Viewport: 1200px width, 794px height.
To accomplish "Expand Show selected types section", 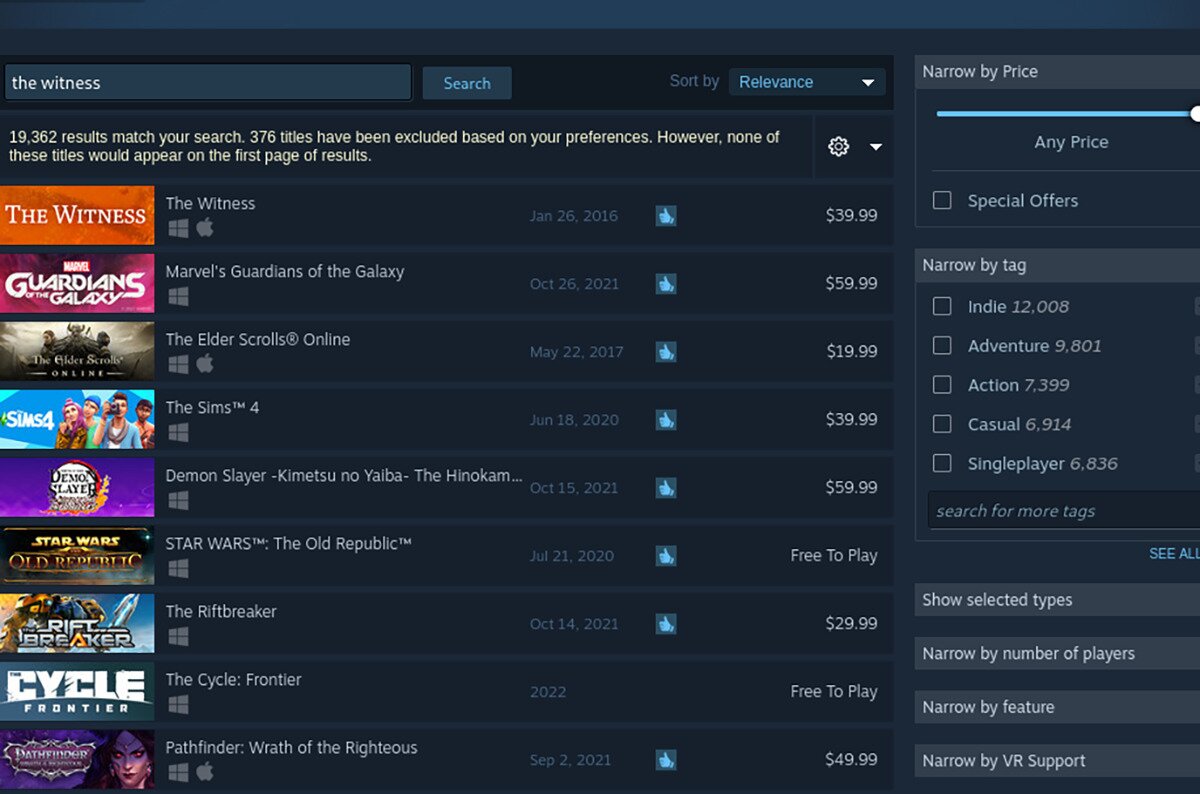I will 1057,600.
